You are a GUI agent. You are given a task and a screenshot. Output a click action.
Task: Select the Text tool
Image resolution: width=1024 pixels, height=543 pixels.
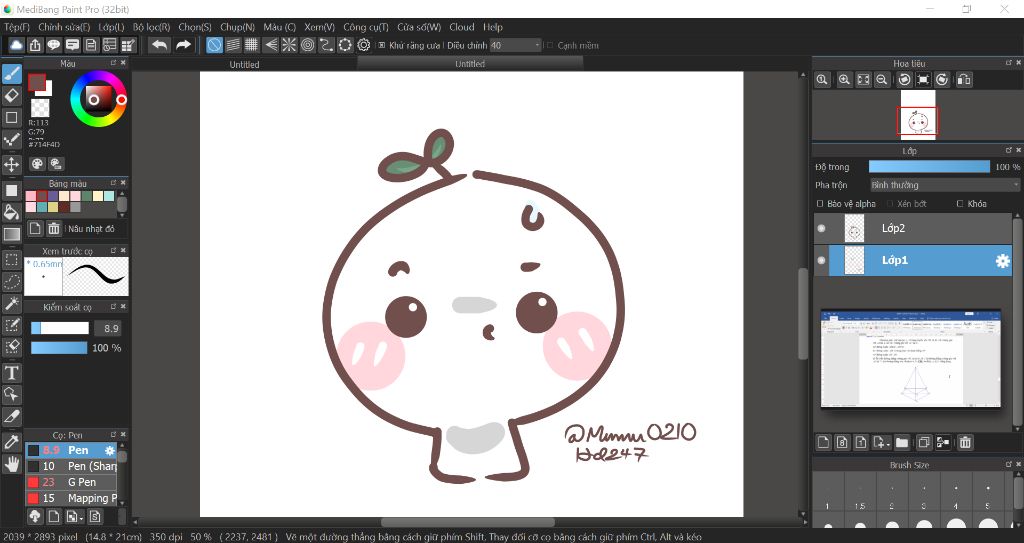[x=12, y=373]
